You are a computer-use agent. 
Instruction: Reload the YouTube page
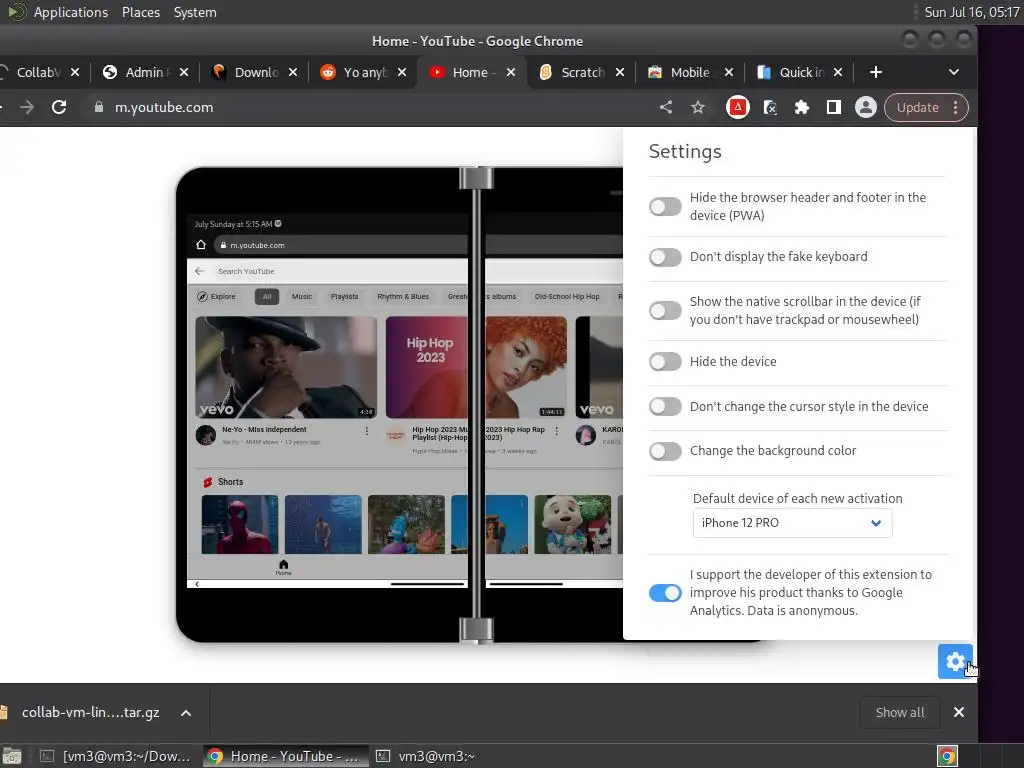[59, 107]
